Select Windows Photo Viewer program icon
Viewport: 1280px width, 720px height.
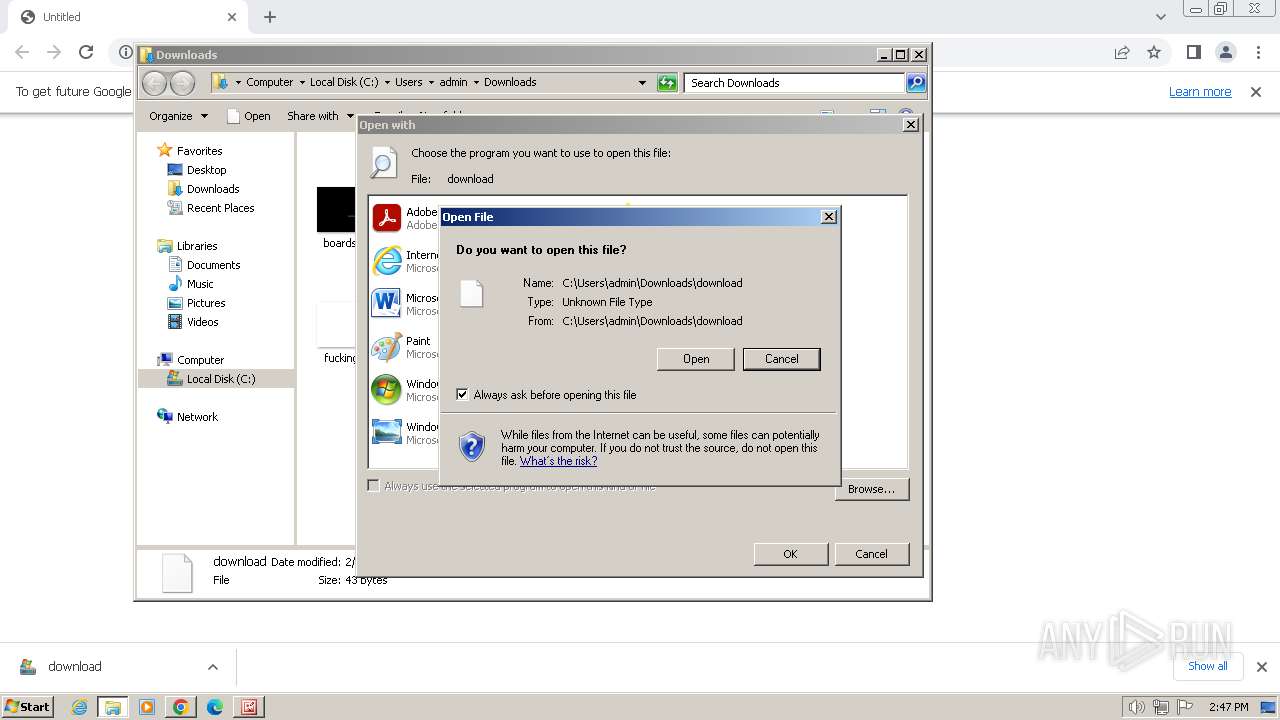387,432
